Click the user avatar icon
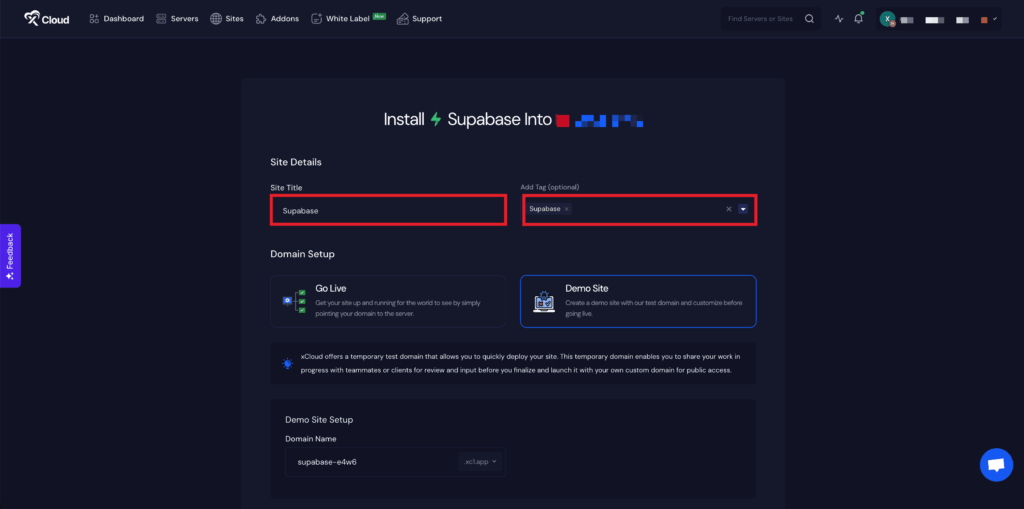 [887, 18]
